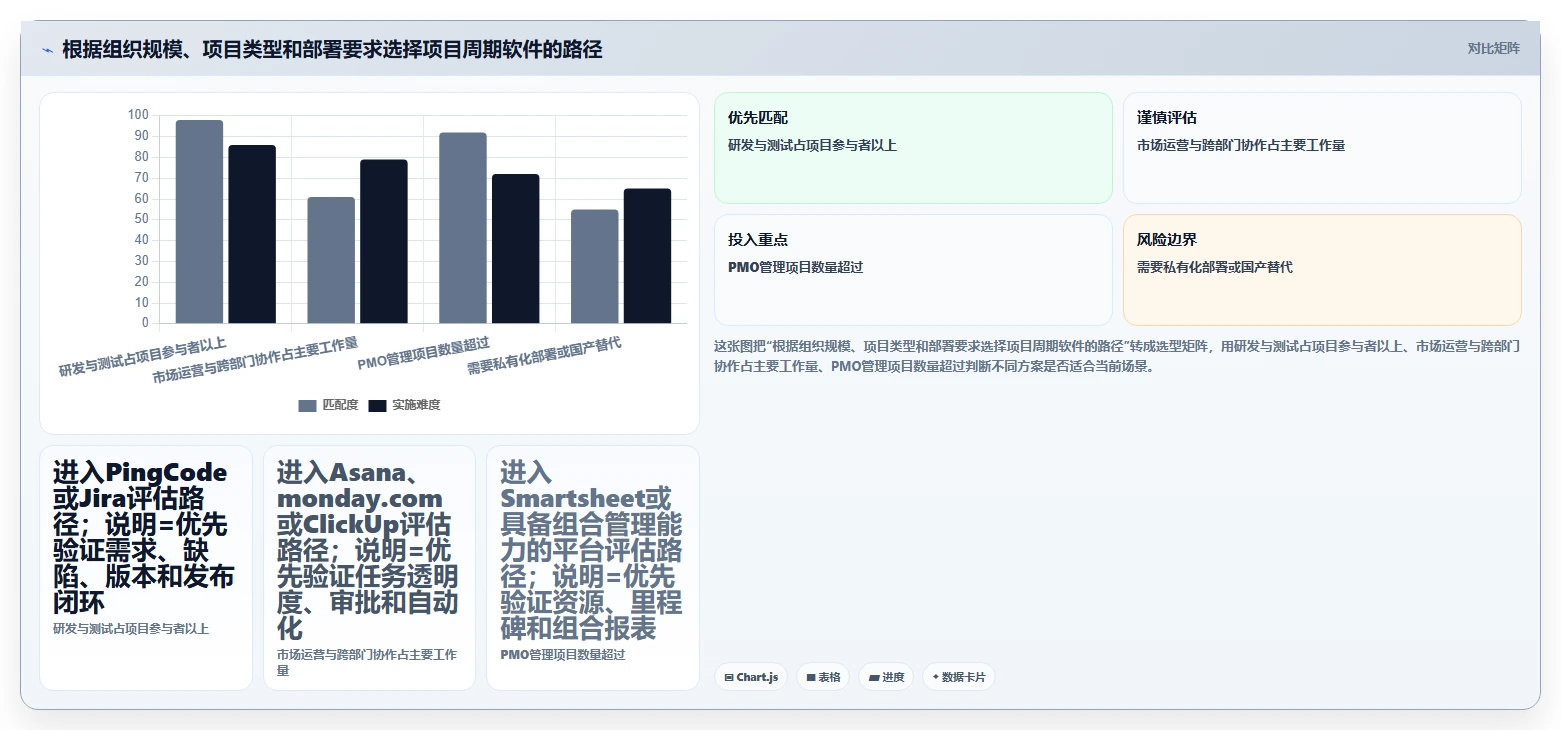Click the 风险边界 card heading
This screenshot has width=1561, height=730.
[x=1167, y=240]
